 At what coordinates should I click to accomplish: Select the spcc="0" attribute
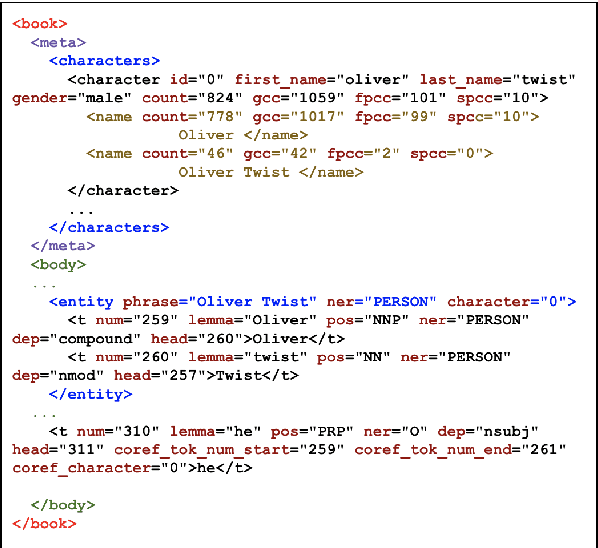point(447,154)
